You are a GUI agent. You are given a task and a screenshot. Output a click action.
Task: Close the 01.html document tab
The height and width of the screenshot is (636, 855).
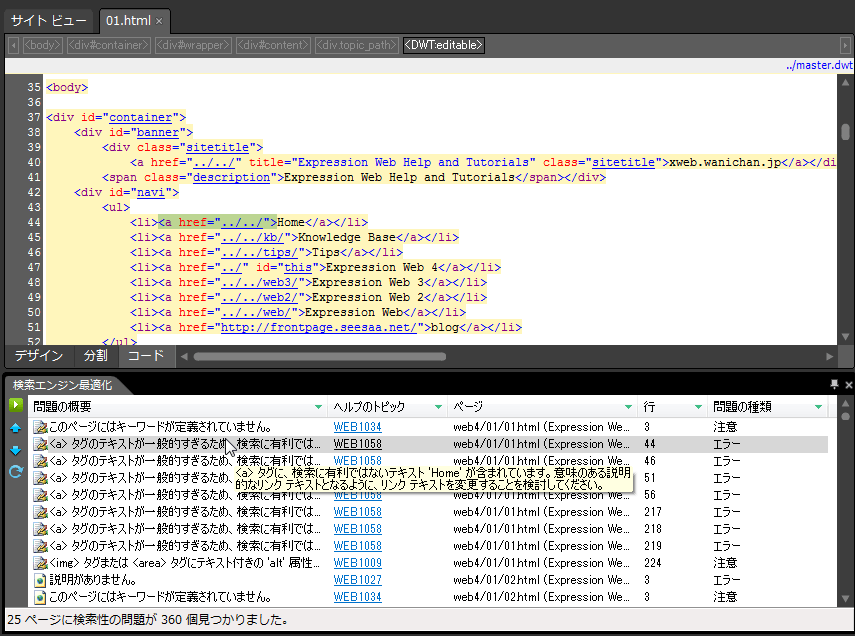[160, 21]
